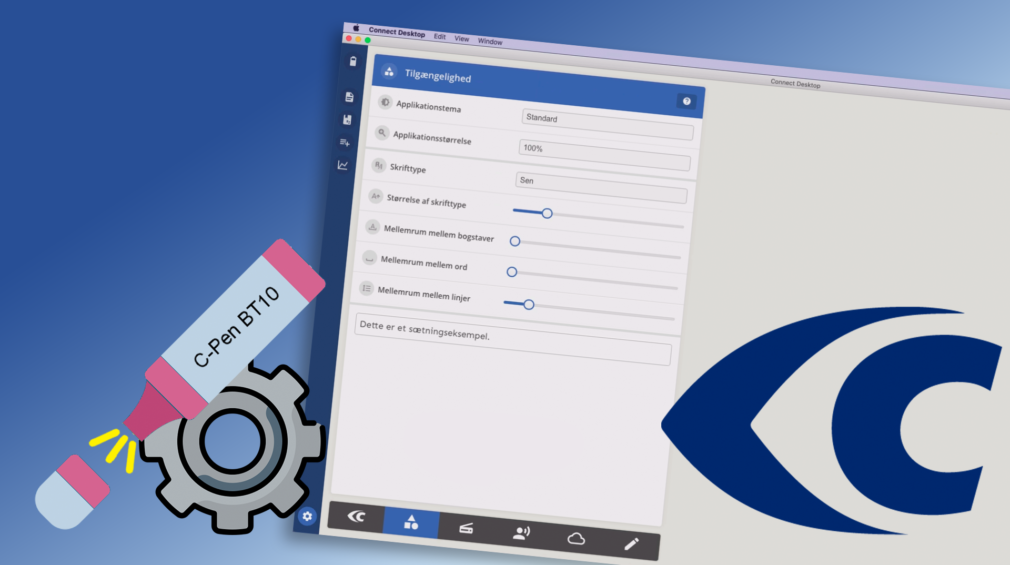
Task: Open the chart statistics icon in sidebar
Action: [343, 166]
